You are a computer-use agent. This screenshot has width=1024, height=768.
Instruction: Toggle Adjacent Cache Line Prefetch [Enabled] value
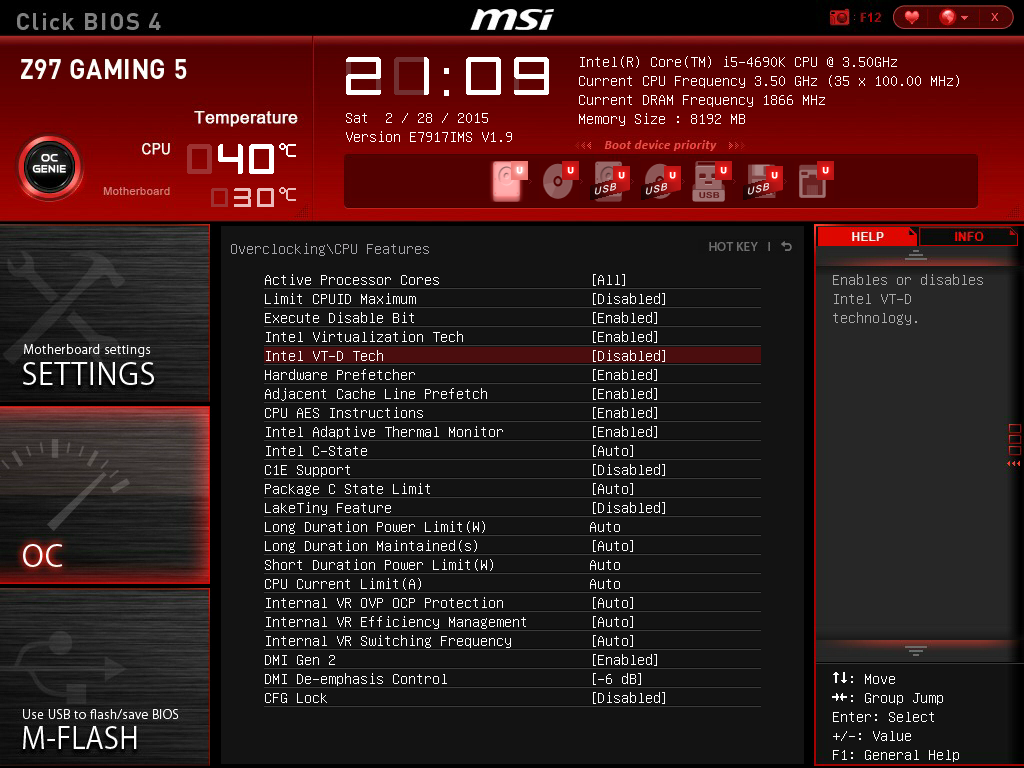(624, 394)
